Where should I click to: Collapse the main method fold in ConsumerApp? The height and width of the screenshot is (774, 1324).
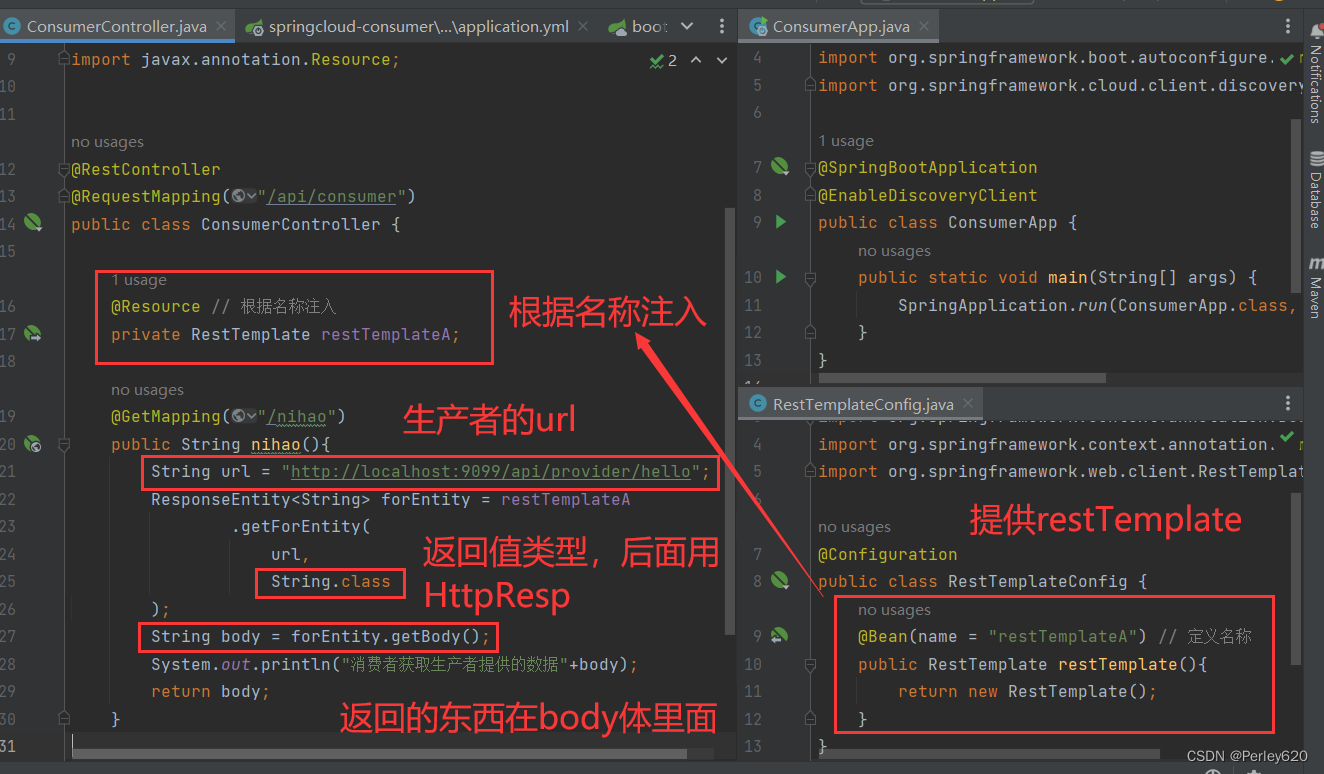tap(810, 278)
